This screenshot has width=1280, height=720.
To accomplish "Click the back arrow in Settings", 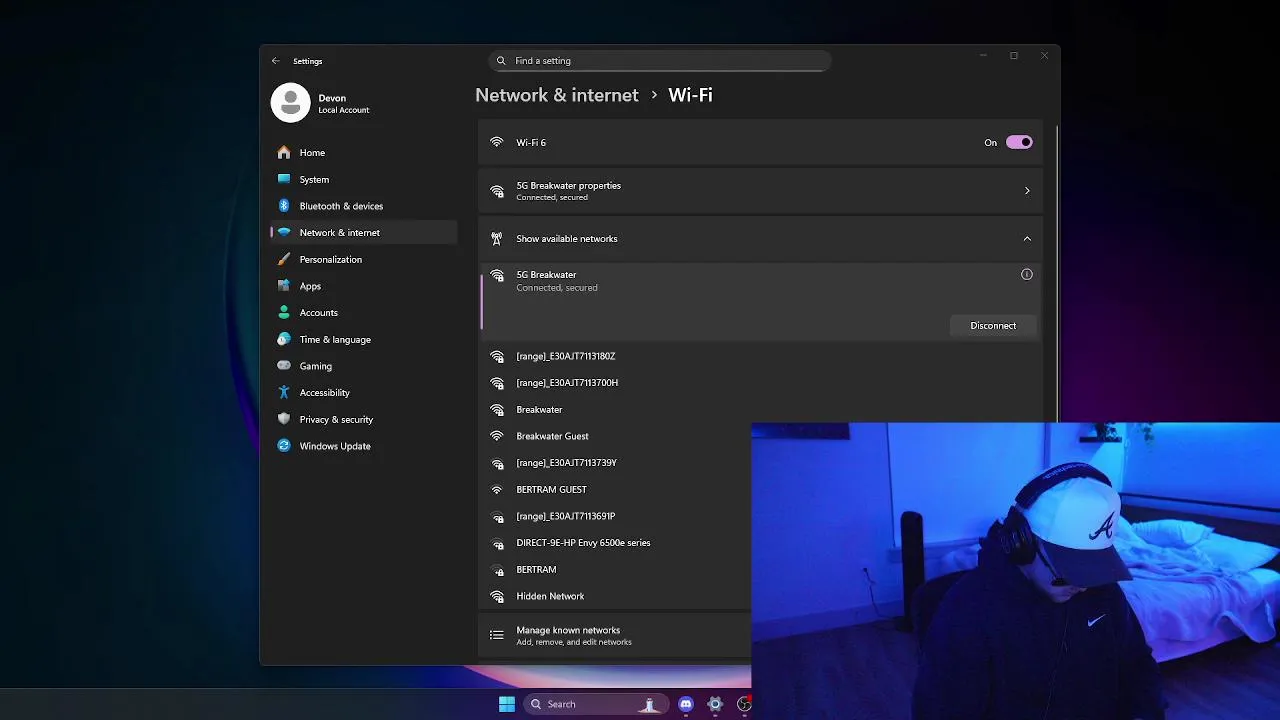I will click(x=276, y=61).
